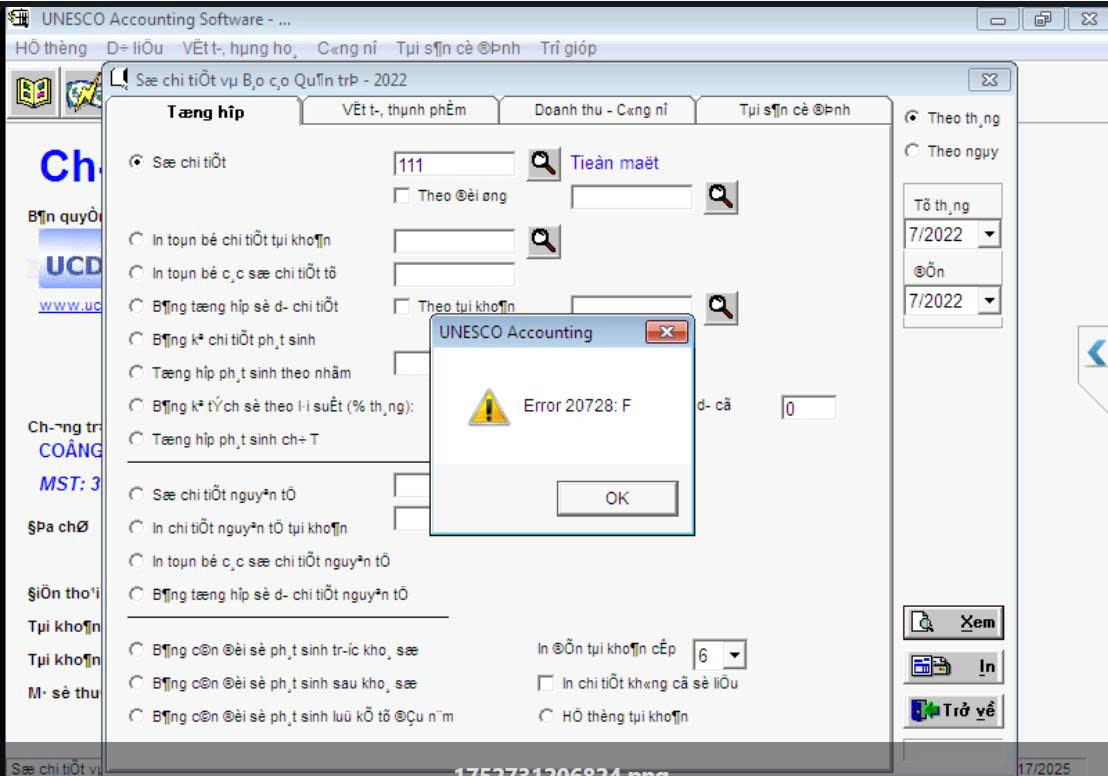Click the book icon in the main toolbar
The width and height of the screenshot is (1108, 776).
pyautogui.click(x=33, y=92)
